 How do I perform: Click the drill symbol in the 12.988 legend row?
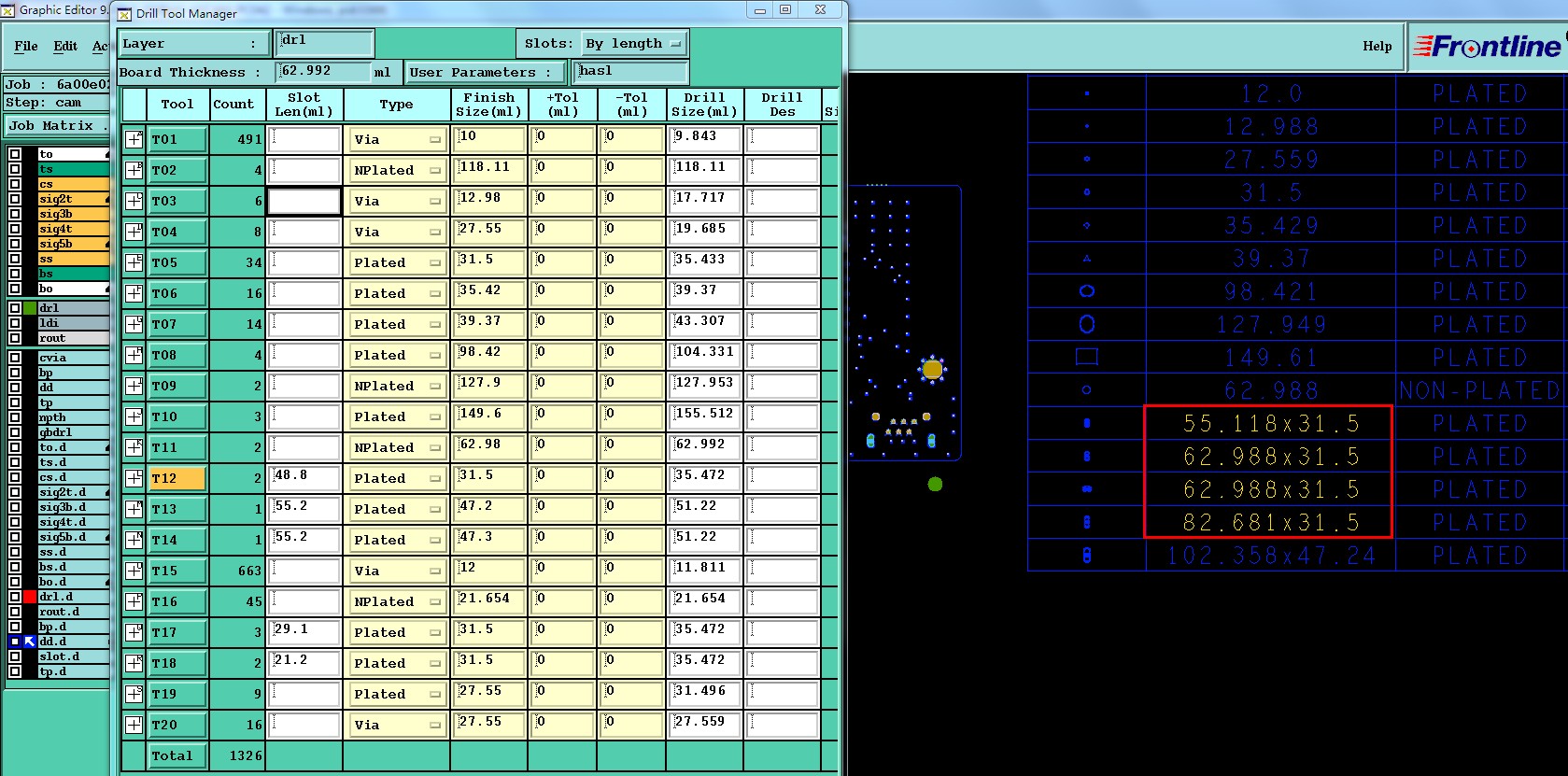1086,126
